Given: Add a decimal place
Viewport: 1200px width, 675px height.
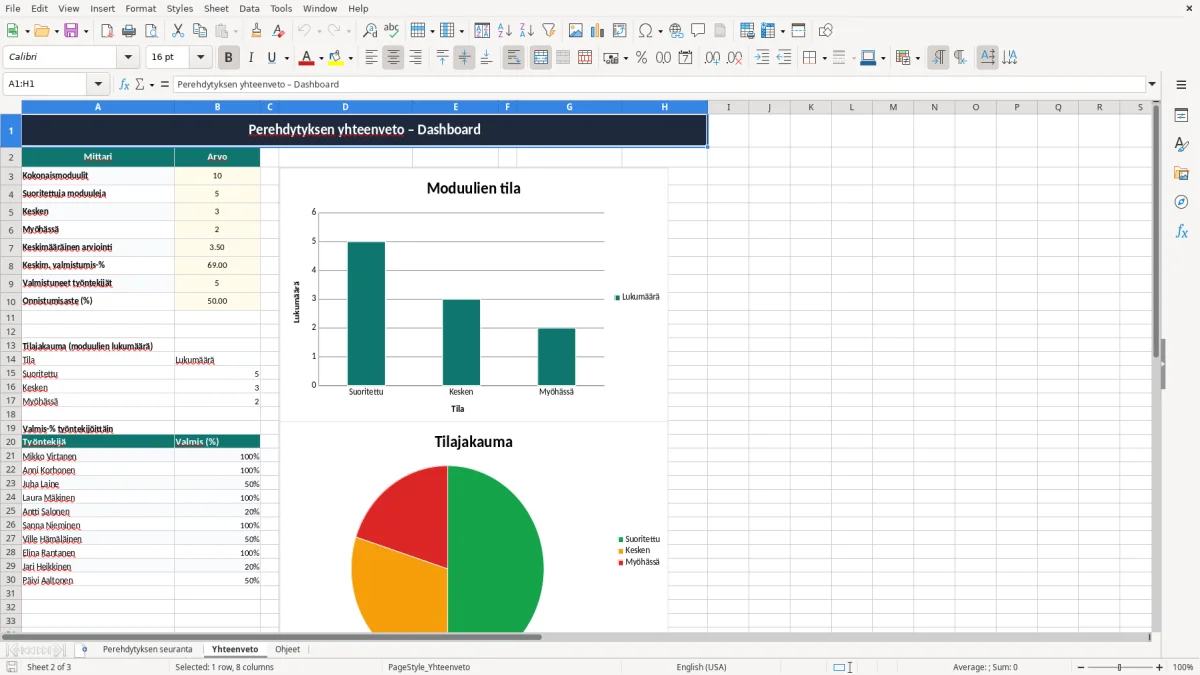Looking at the screenshot, I should coord(712,58).
